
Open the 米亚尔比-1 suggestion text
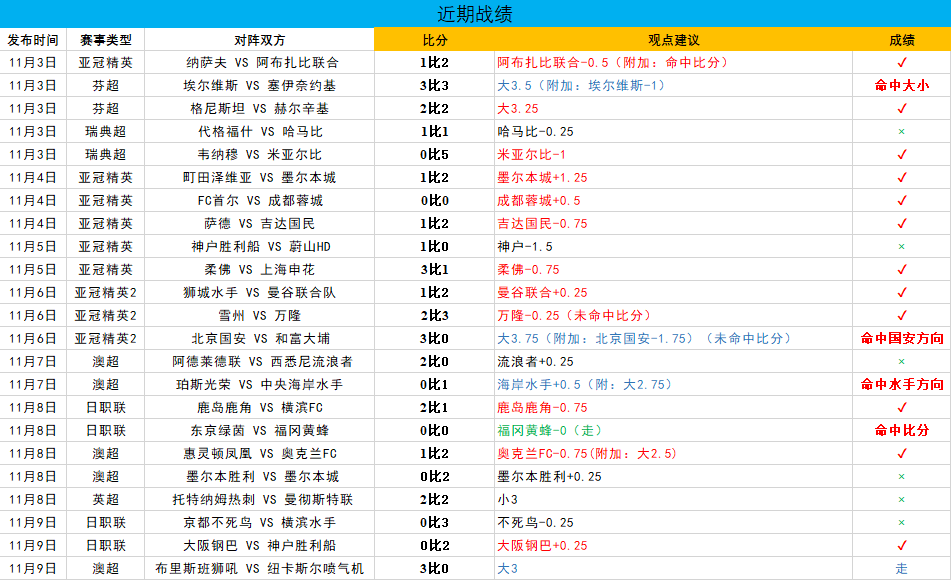coord(531,154)
